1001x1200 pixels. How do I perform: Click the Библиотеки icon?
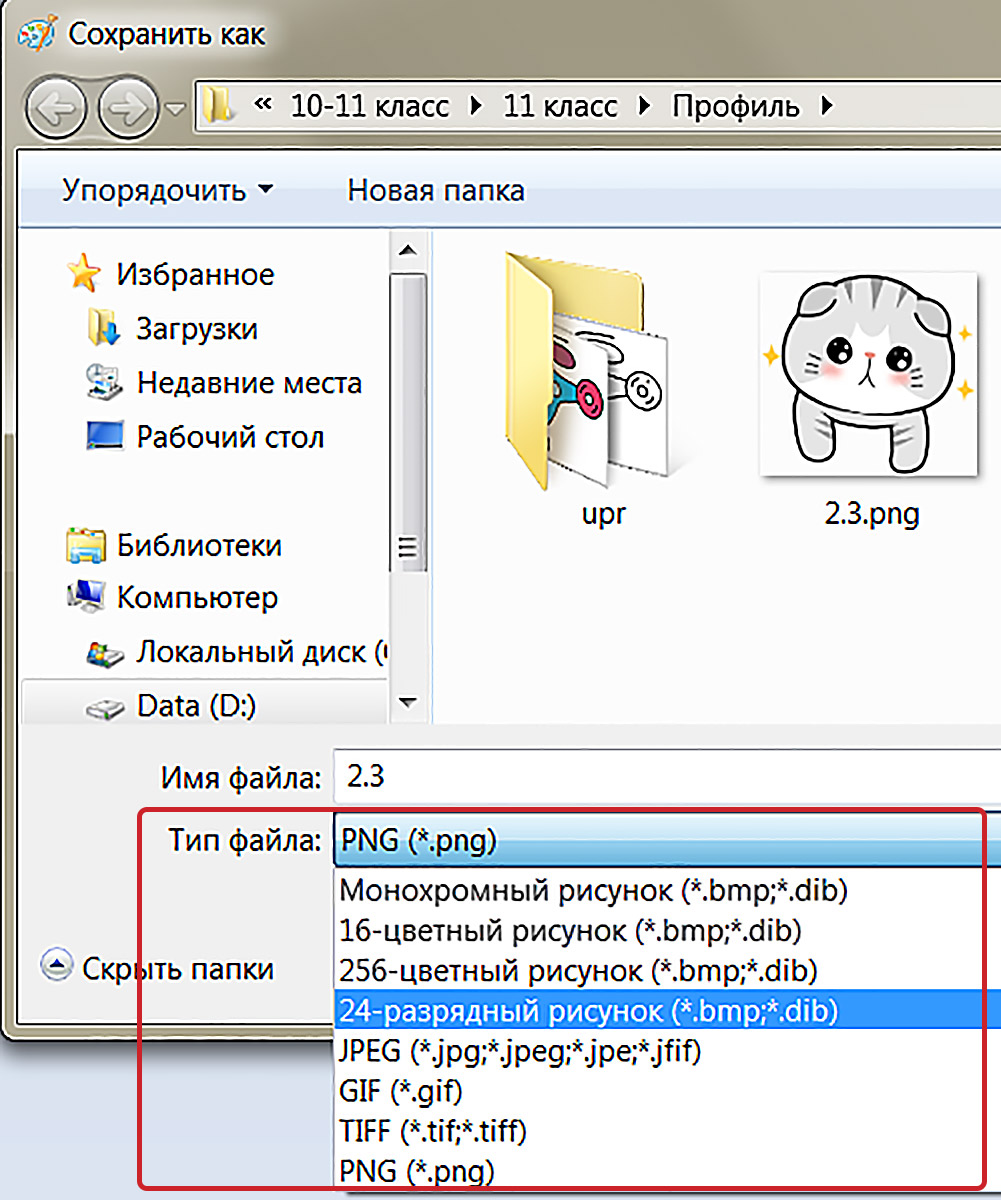click(x=85, y=545)
